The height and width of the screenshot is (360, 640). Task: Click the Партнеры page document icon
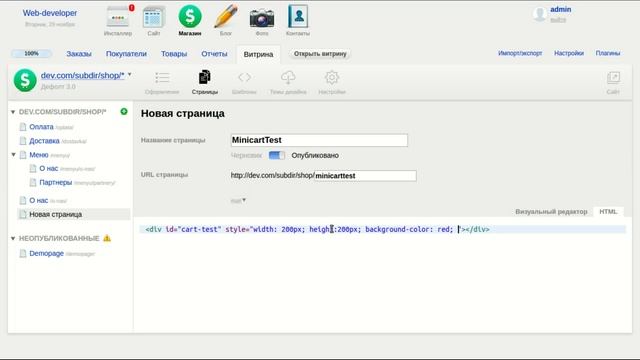click(x=33, y=182)
